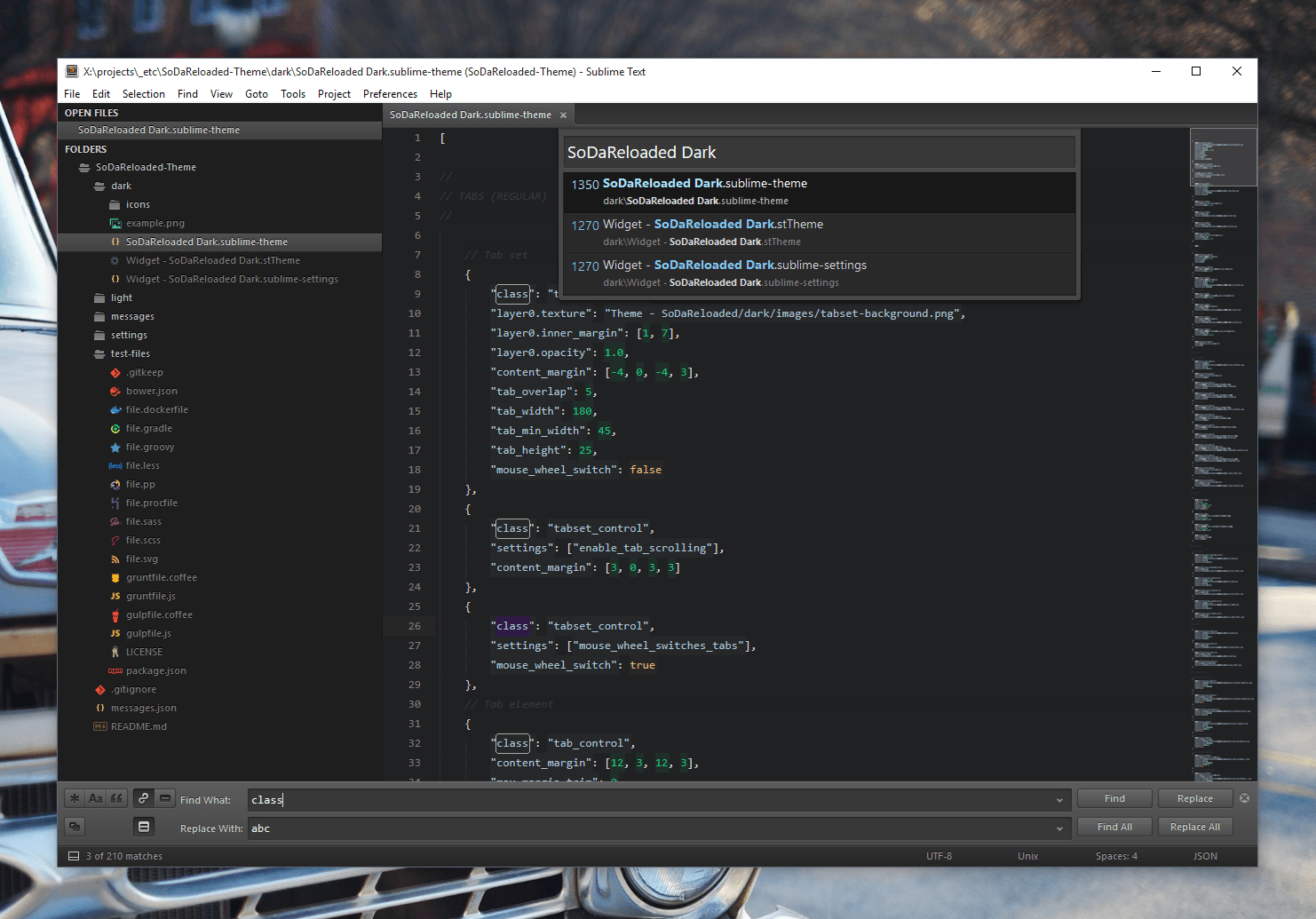
Task: Toggle in-selection search button
Action: pos(164,798)
